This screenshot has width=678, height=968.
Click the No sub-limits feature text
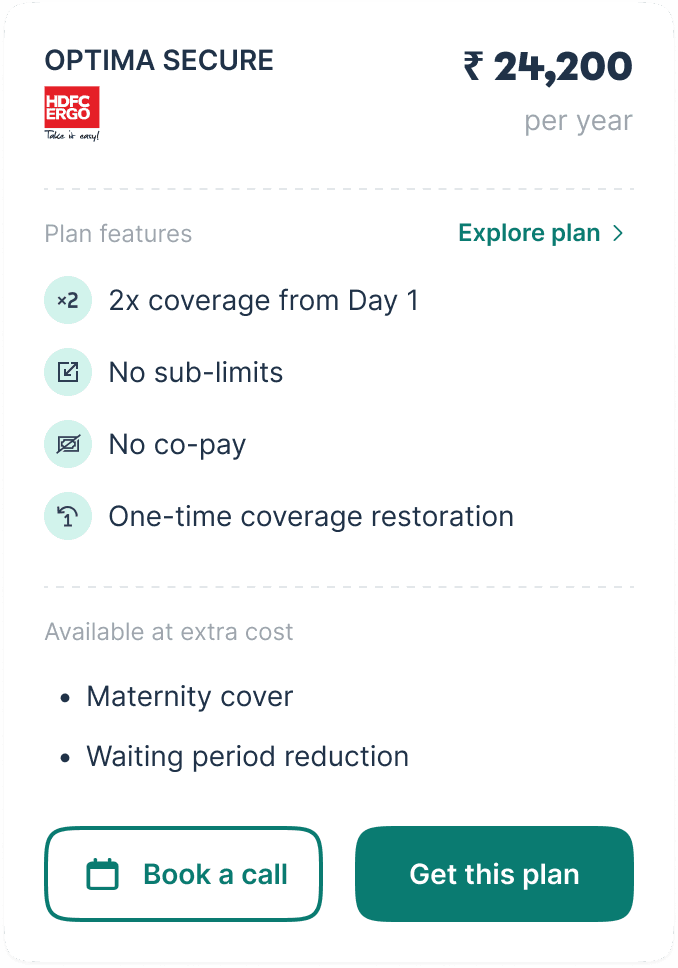(x=196, y=372)
